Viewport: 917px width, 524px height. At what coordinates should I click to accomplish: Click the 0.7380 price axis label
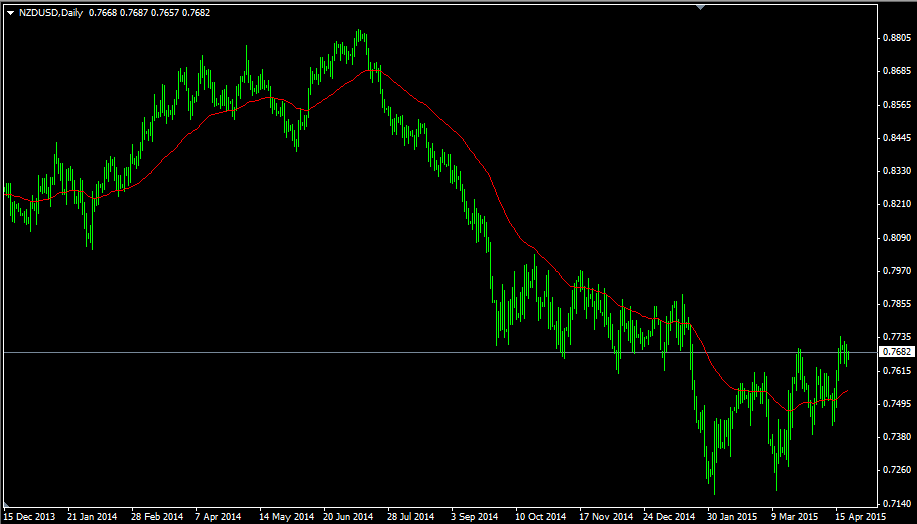coord(897,436)
